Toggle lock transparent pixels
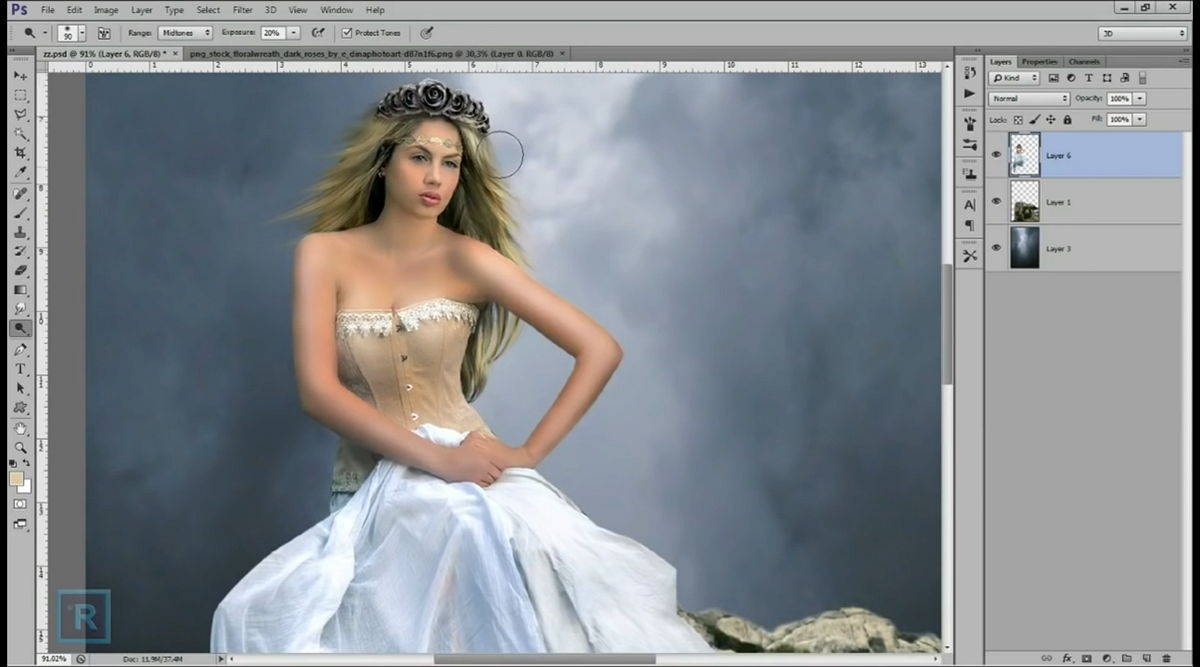 (1020, 119)
